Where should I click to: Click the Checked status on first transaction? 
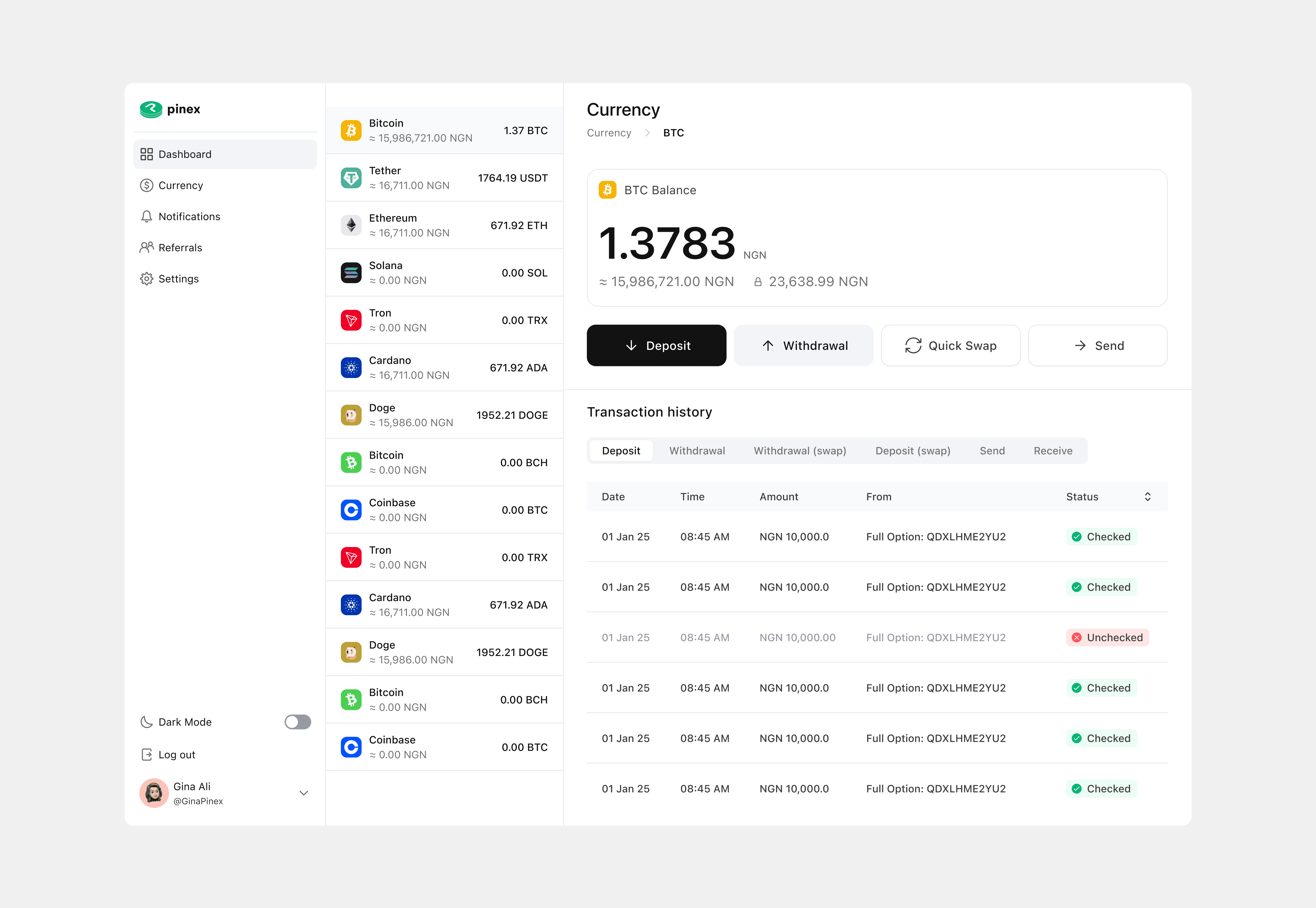pos(1101,536)
